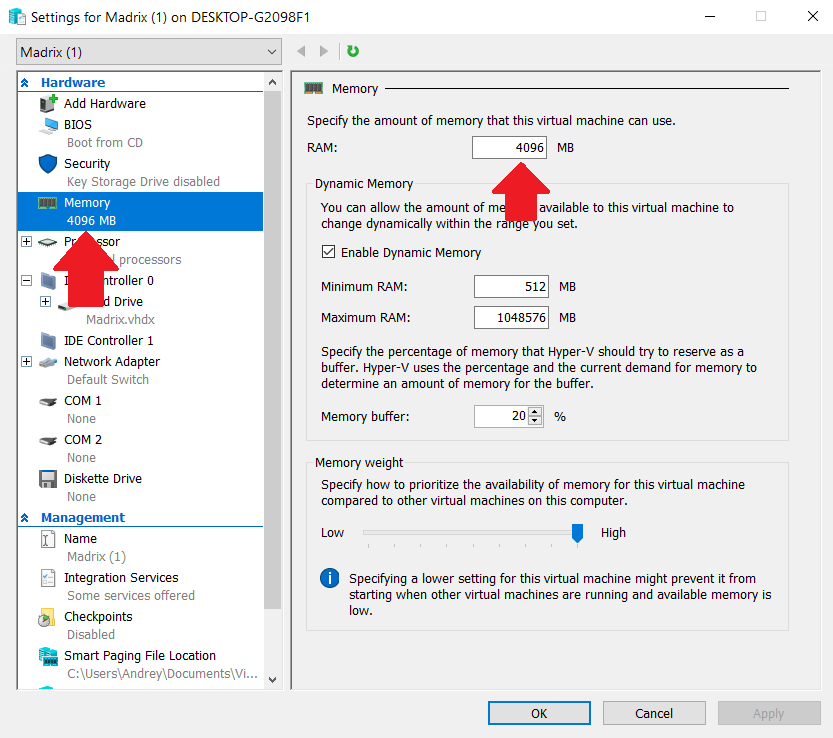
Task: Select the Name management item
Action: (x=80, y=539)
